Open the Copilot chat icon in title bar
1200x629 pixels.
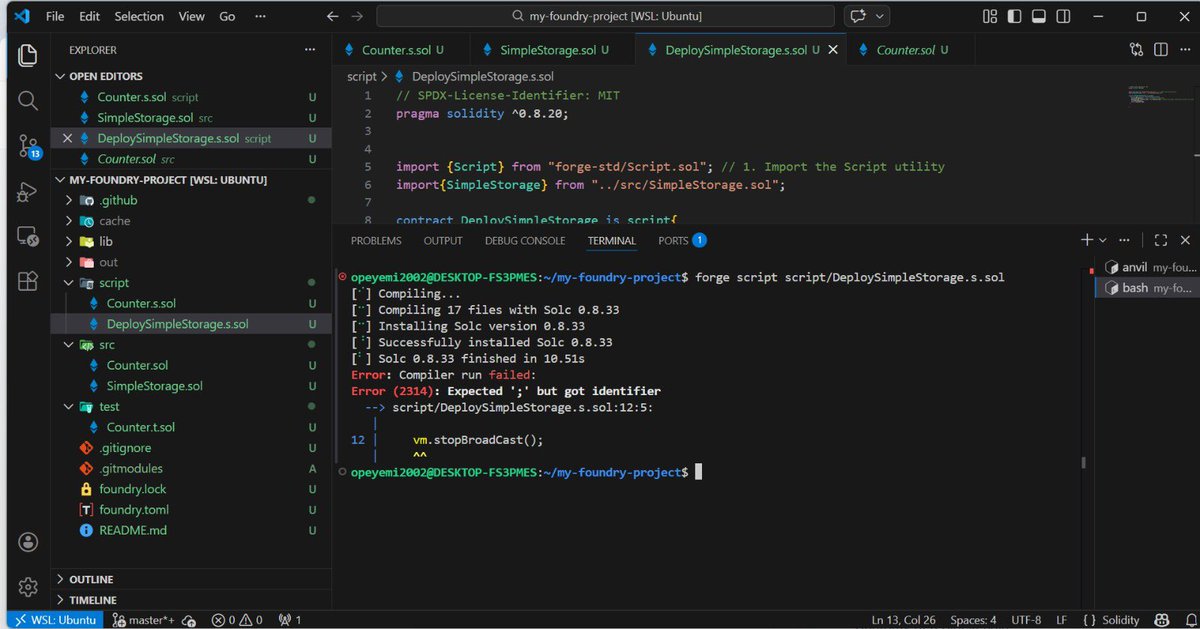point(858,16)
